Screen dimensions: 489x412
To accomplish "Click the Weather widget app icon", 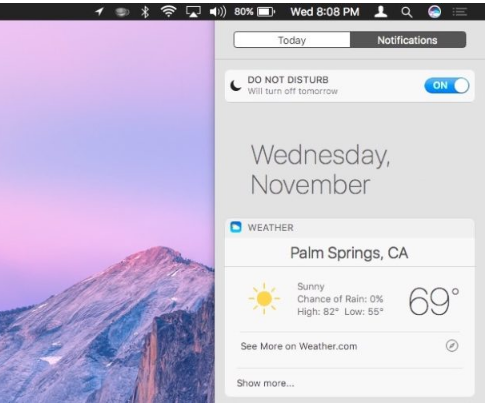I will pos(236,227).
